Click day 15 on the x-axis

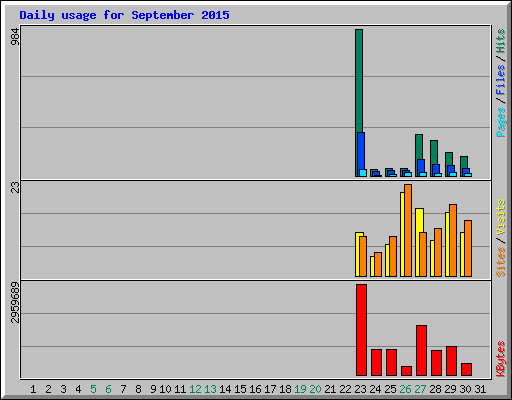pyautogui.click(x=240, y=389)
